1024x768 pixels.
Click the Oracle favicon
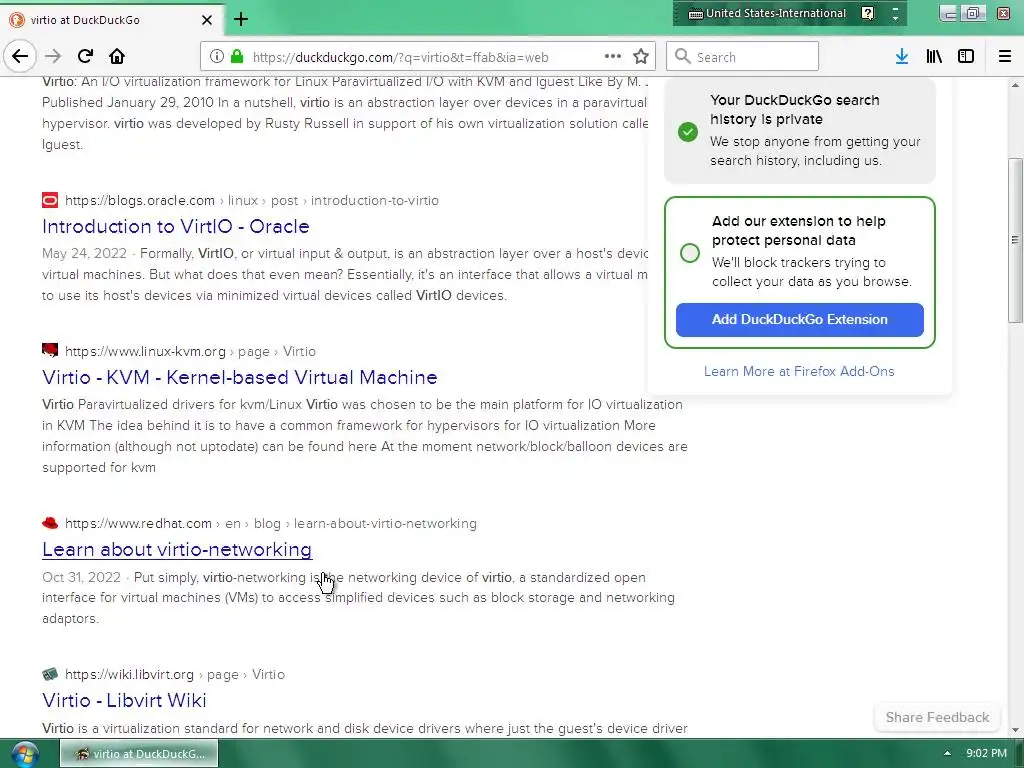pyautogui.click(x=50, y=200)
